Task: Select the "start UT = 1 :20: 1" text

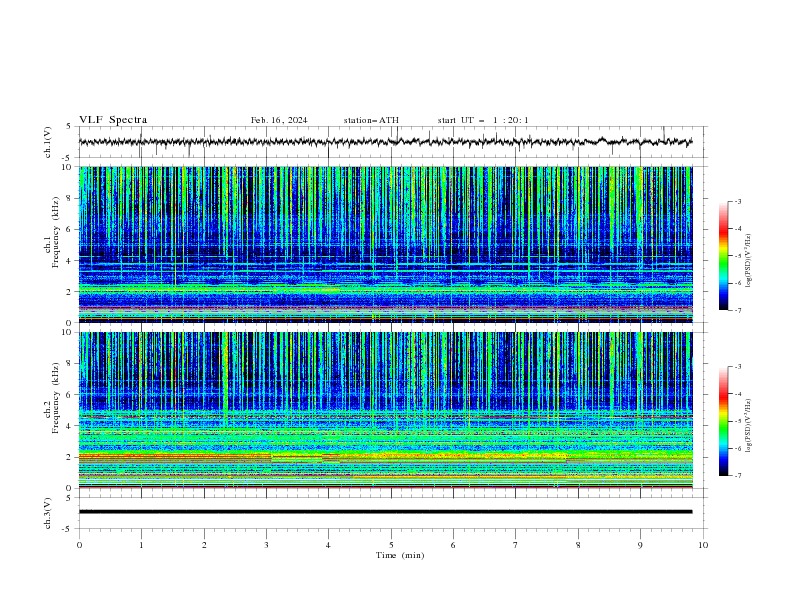Action: click(x=483, y=120)
